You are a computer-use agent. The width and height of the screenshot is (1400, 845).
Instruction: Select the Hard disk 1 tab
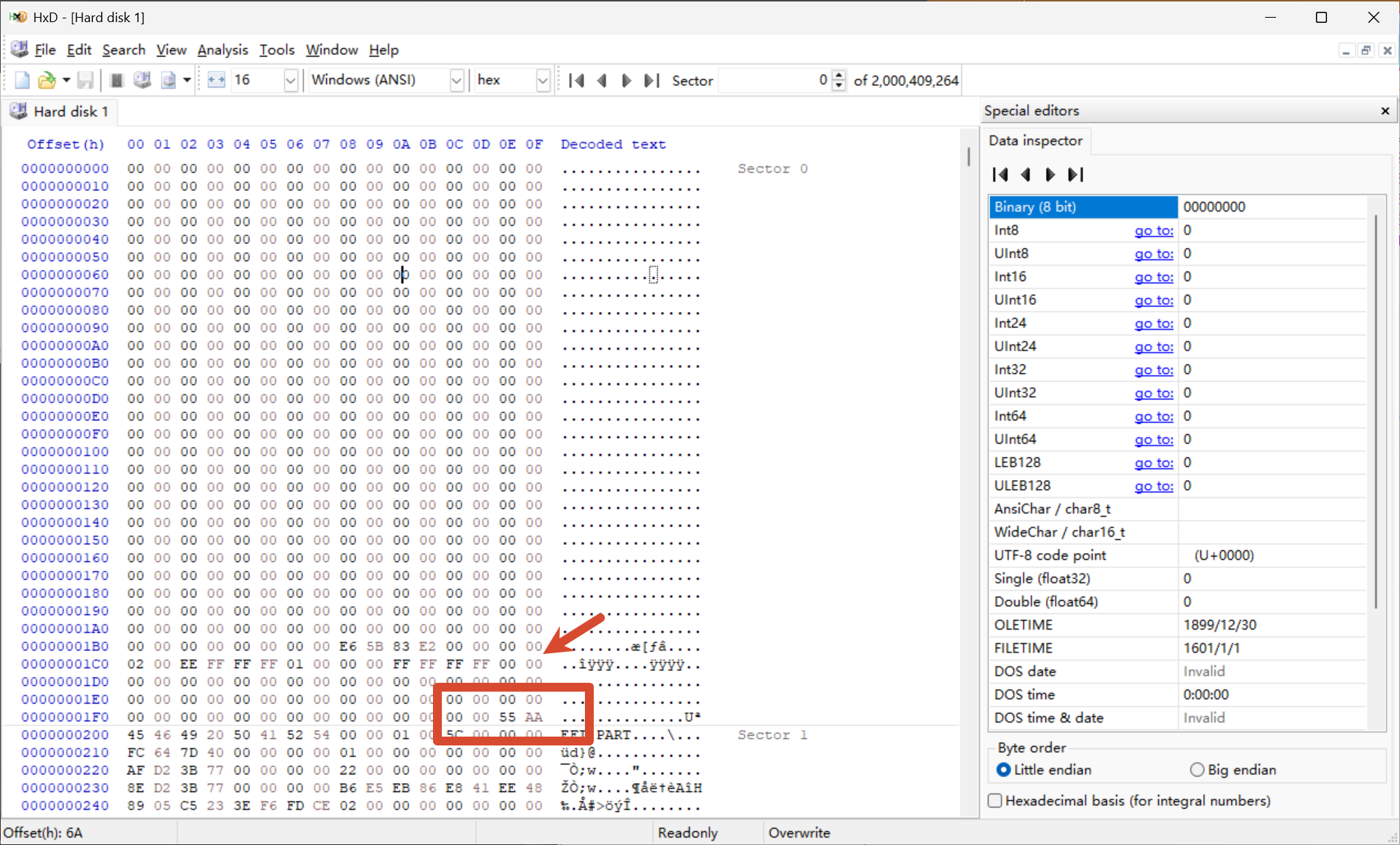(60, 111)
